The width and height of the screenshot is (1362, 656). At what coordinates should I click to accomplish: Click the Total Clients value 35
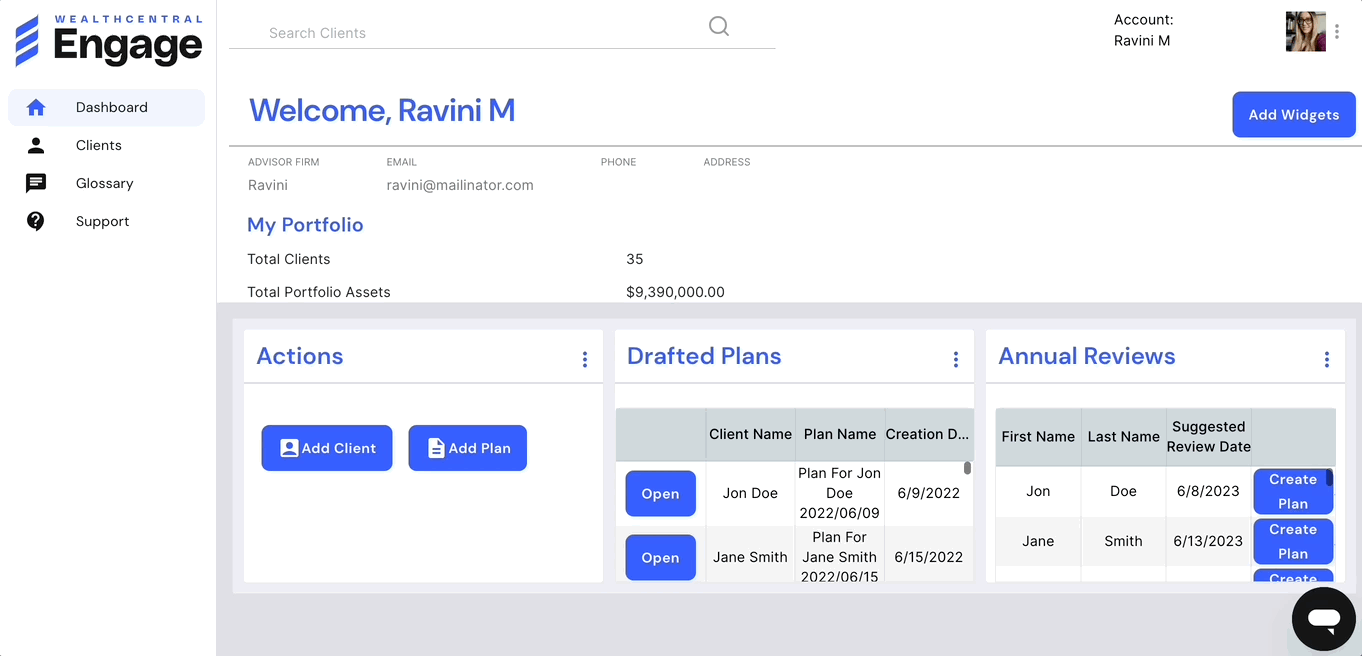point(635,259)
